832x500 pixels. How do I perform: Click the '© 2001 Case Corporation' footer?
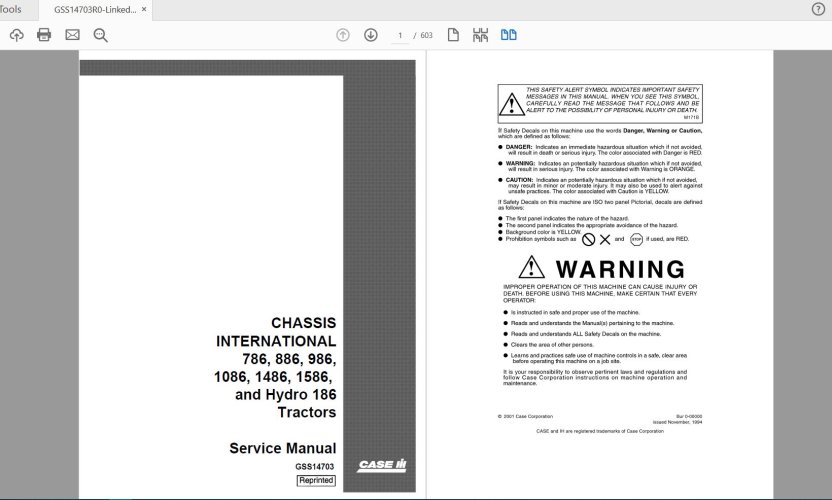coord(525,417)
